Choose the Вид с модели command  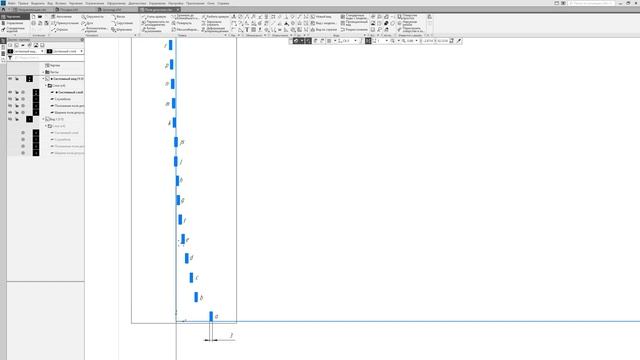(323, 23)
